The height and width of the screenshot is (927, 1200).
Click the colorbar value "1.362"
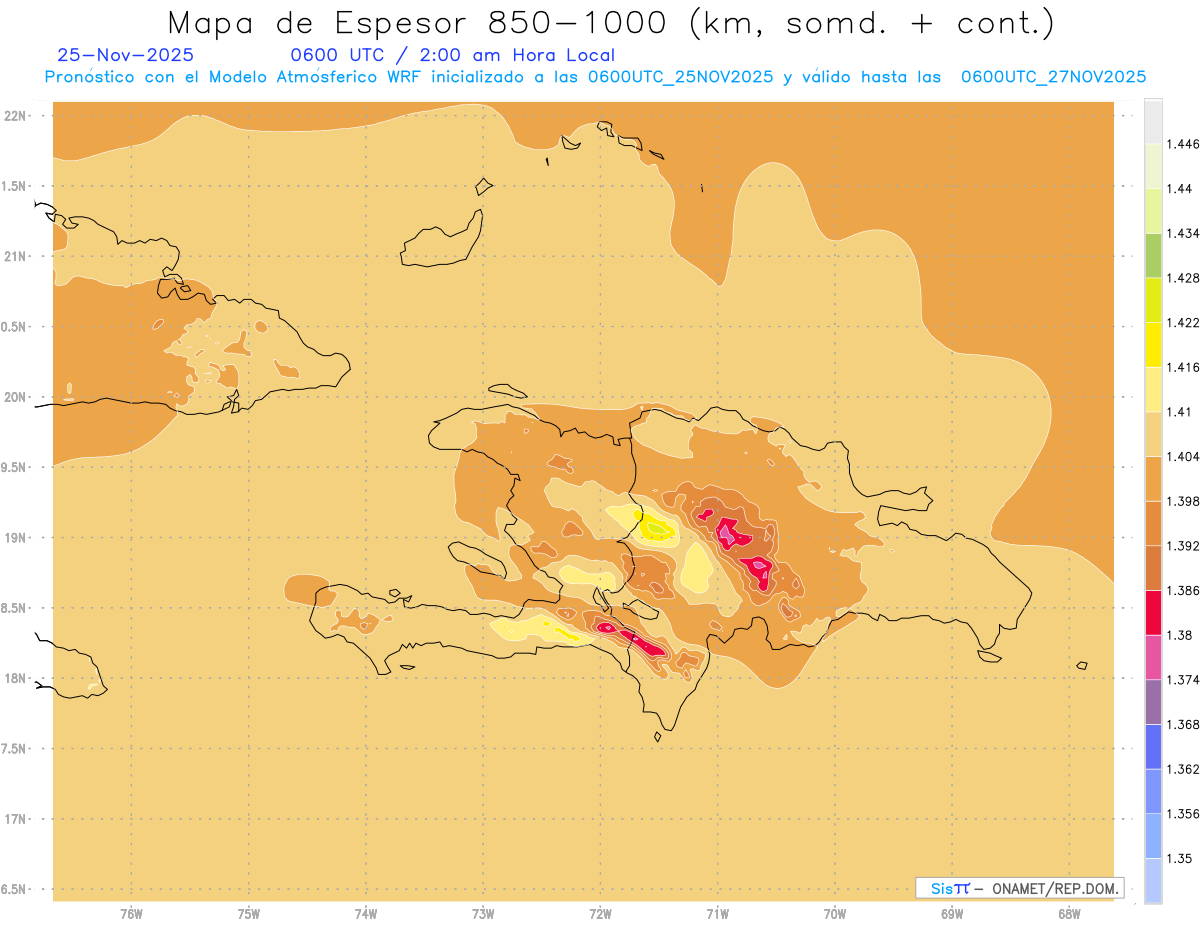[1184, 769]
